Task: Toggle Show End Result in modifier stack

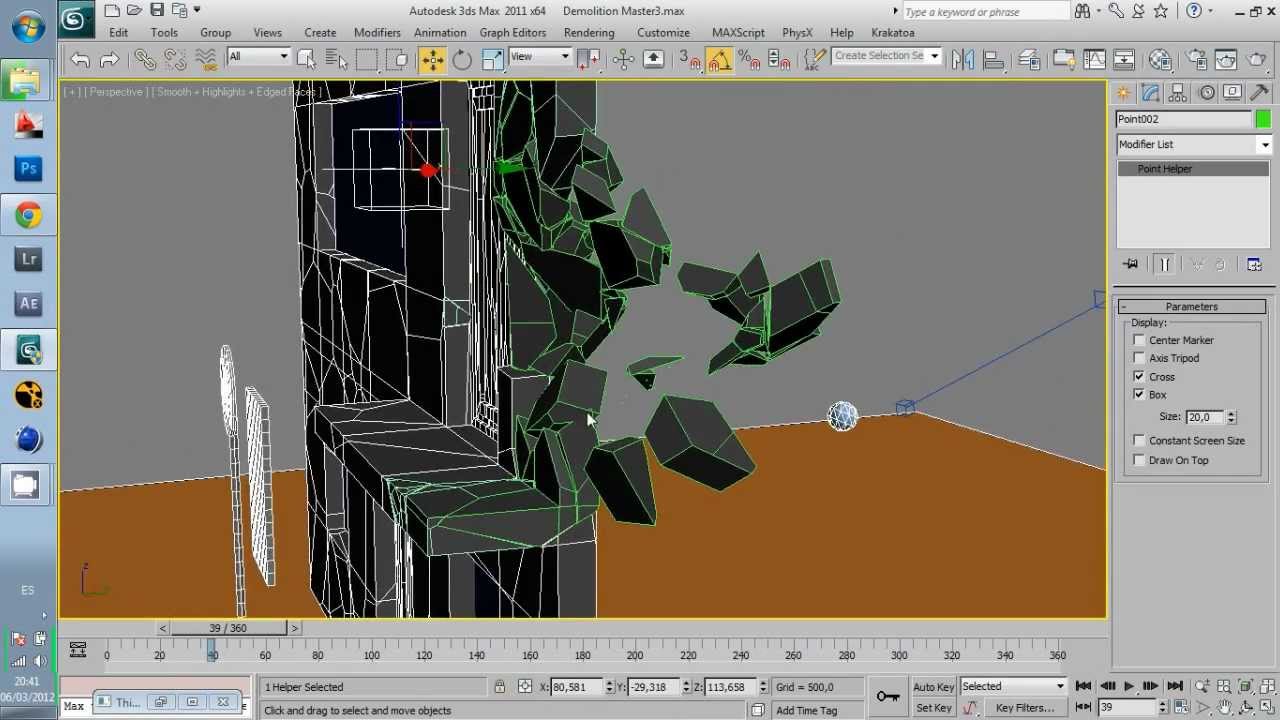Action: [x=1164, y=264]
